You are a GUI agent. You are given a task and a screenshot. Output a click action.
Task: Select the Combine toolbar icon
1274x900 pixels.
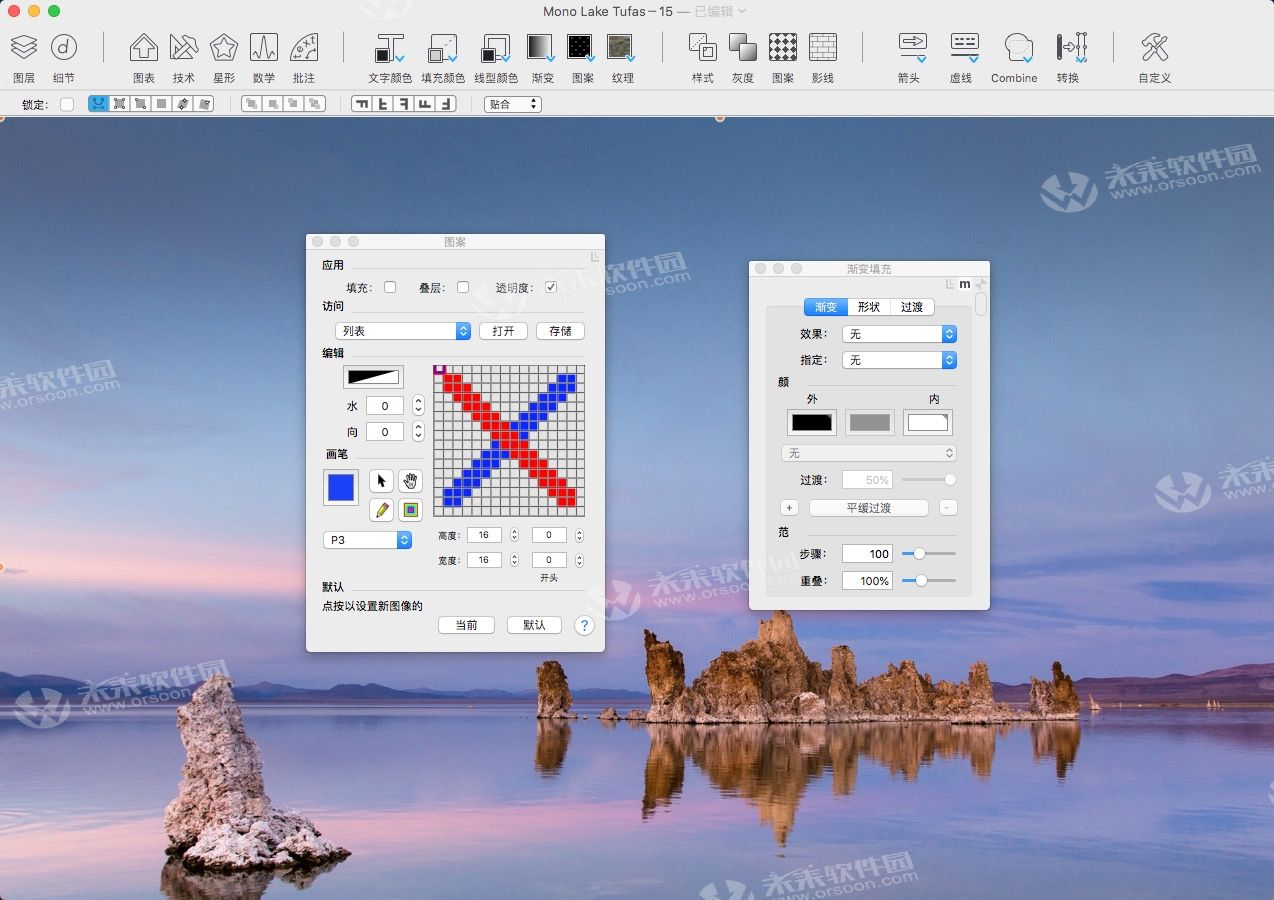click(1013, 46)
